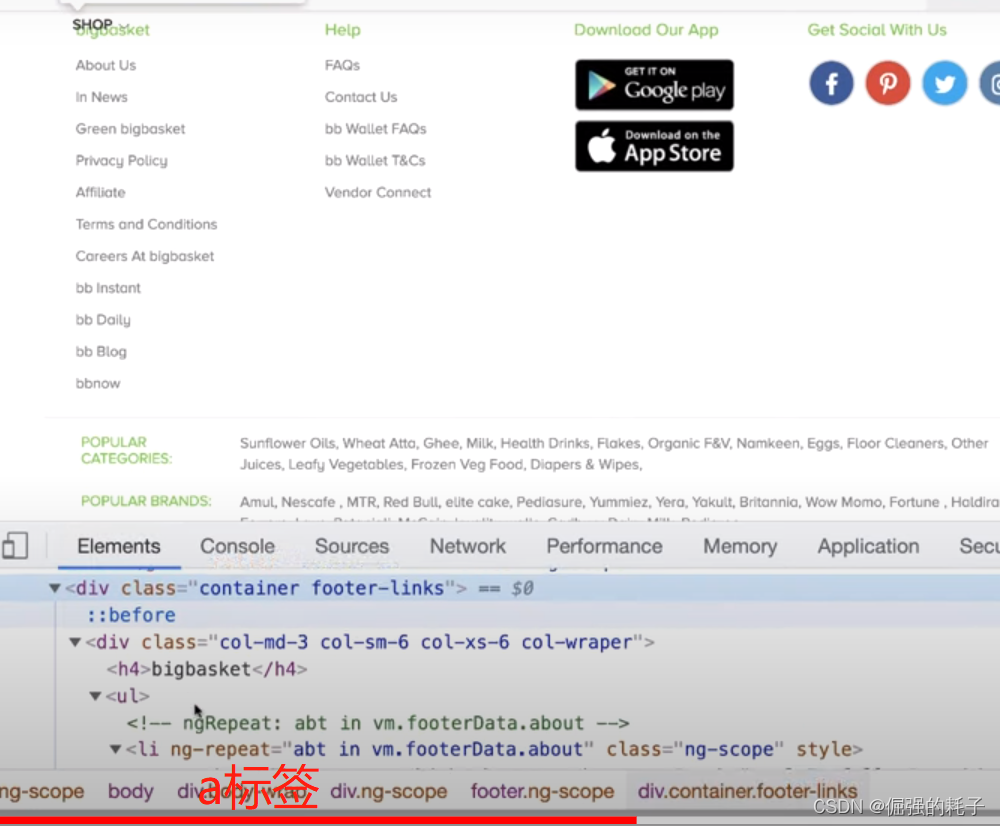Open the Twitter social icon

[x=945, y=84]
